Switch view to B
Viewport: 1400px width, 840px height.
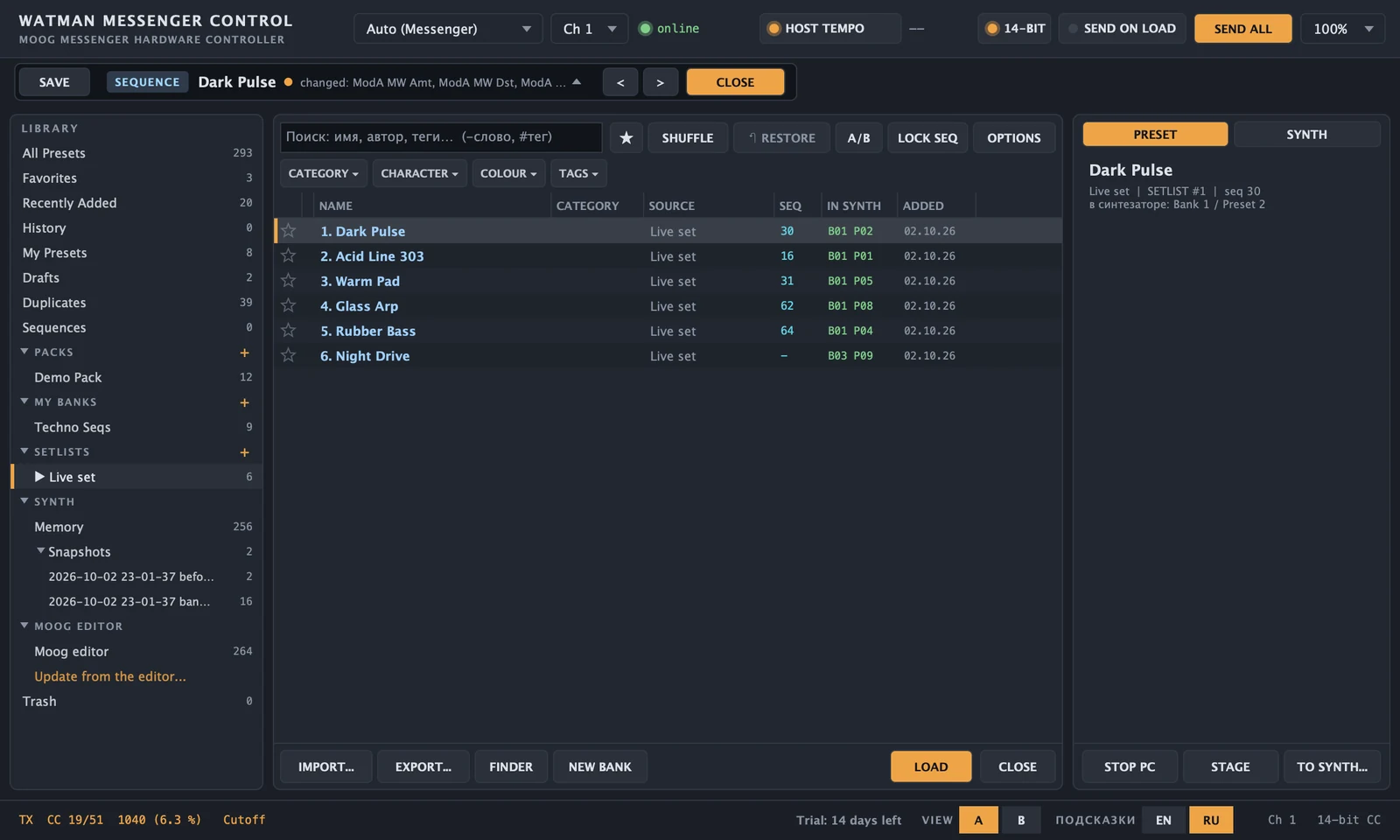click(1021, 820)
